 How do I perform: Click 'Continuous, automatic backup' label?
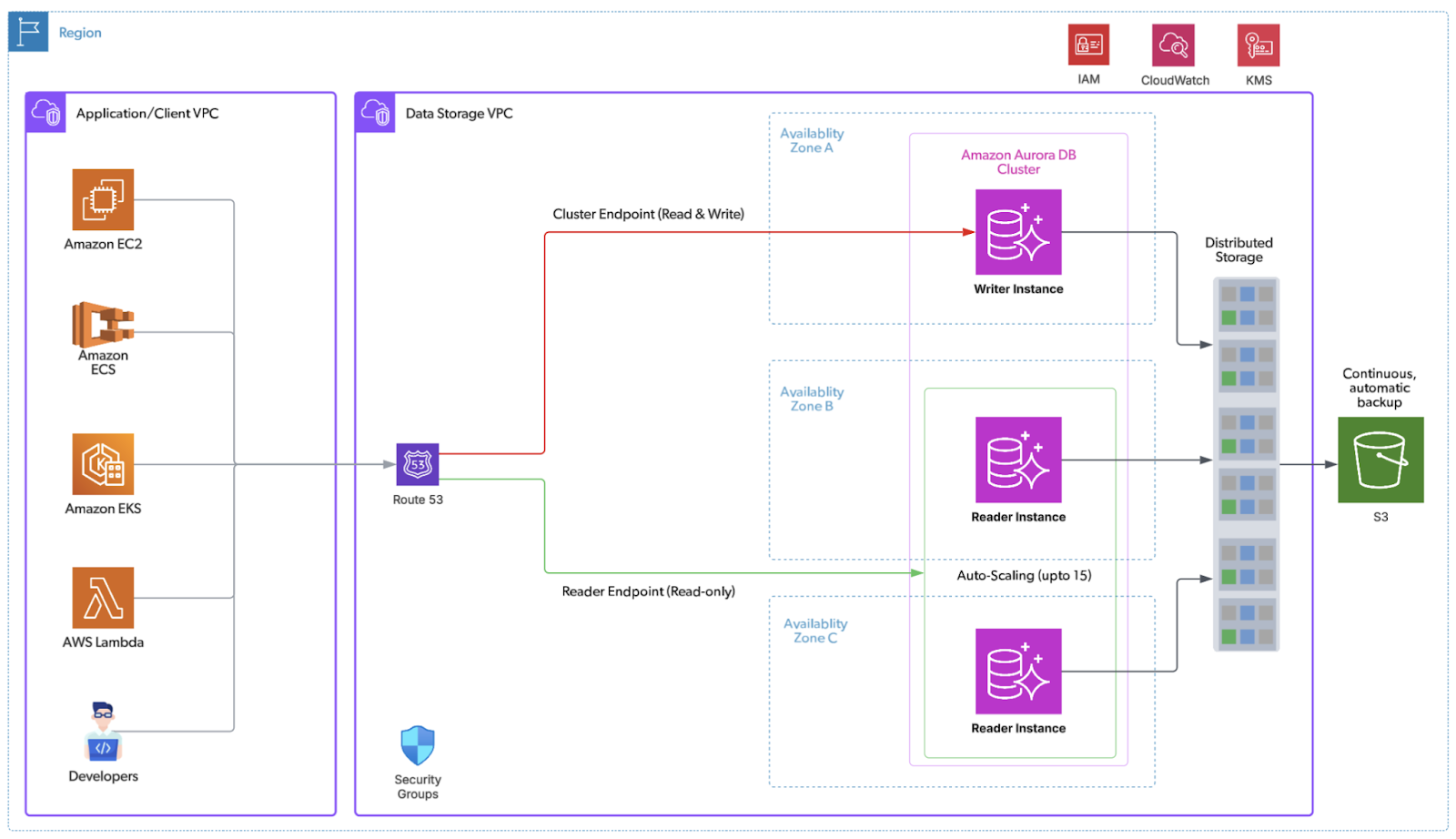[1380, 388]
